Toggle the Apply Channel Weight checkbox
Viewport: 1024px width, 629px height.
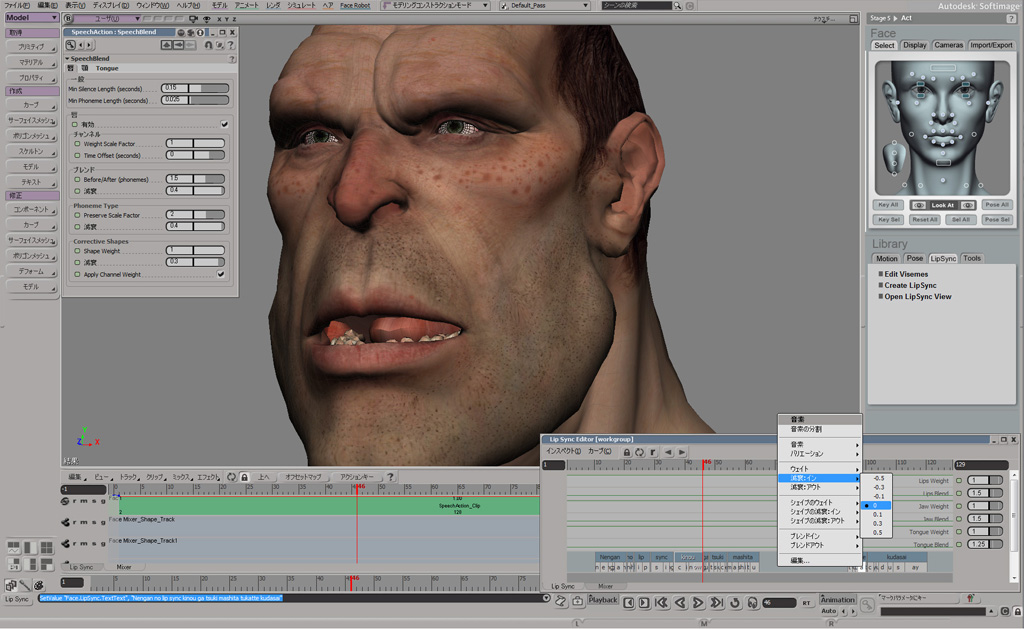221,274
